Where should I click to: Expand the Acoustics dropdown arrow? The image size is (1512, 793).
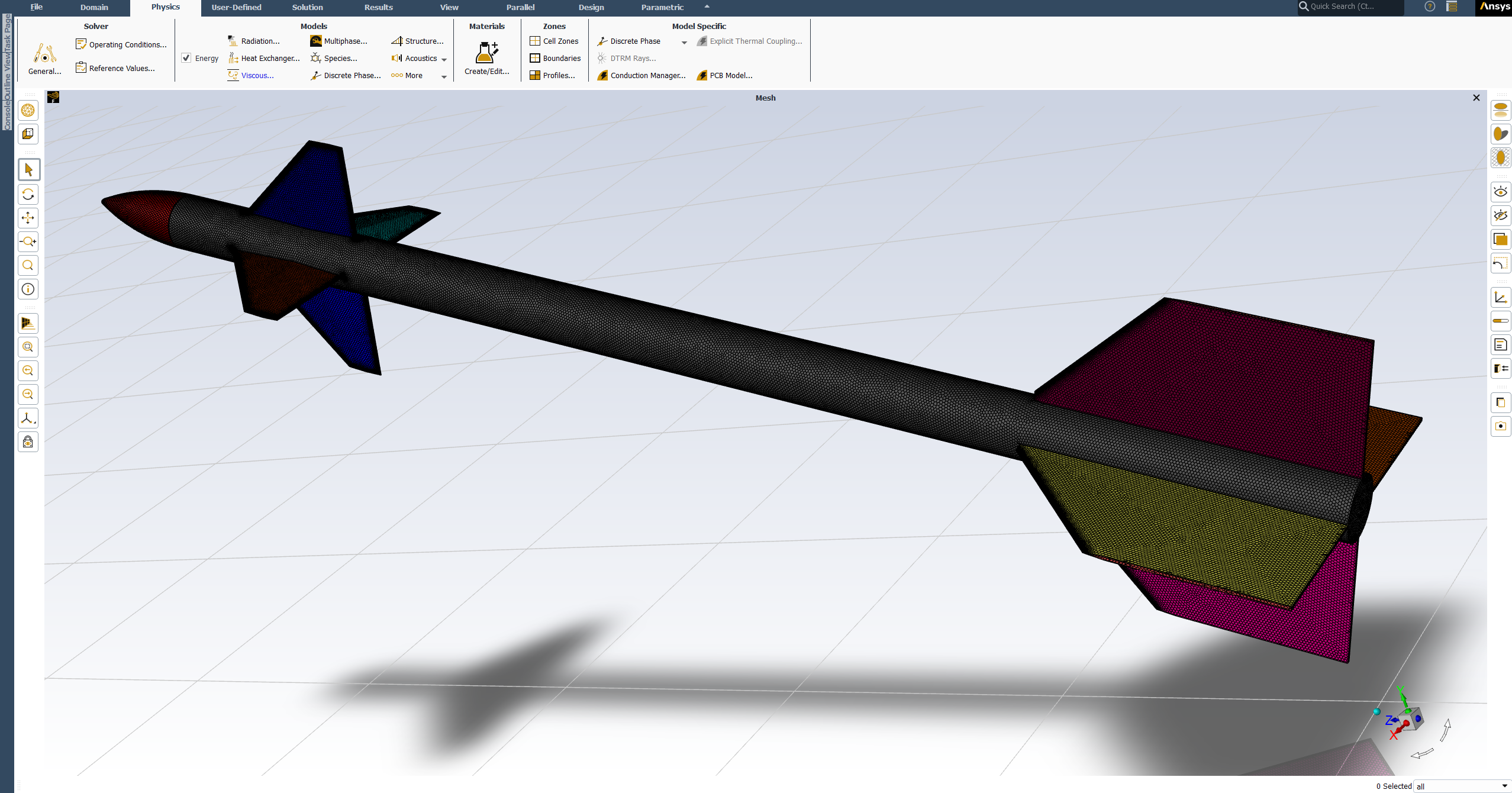point(444,59)
